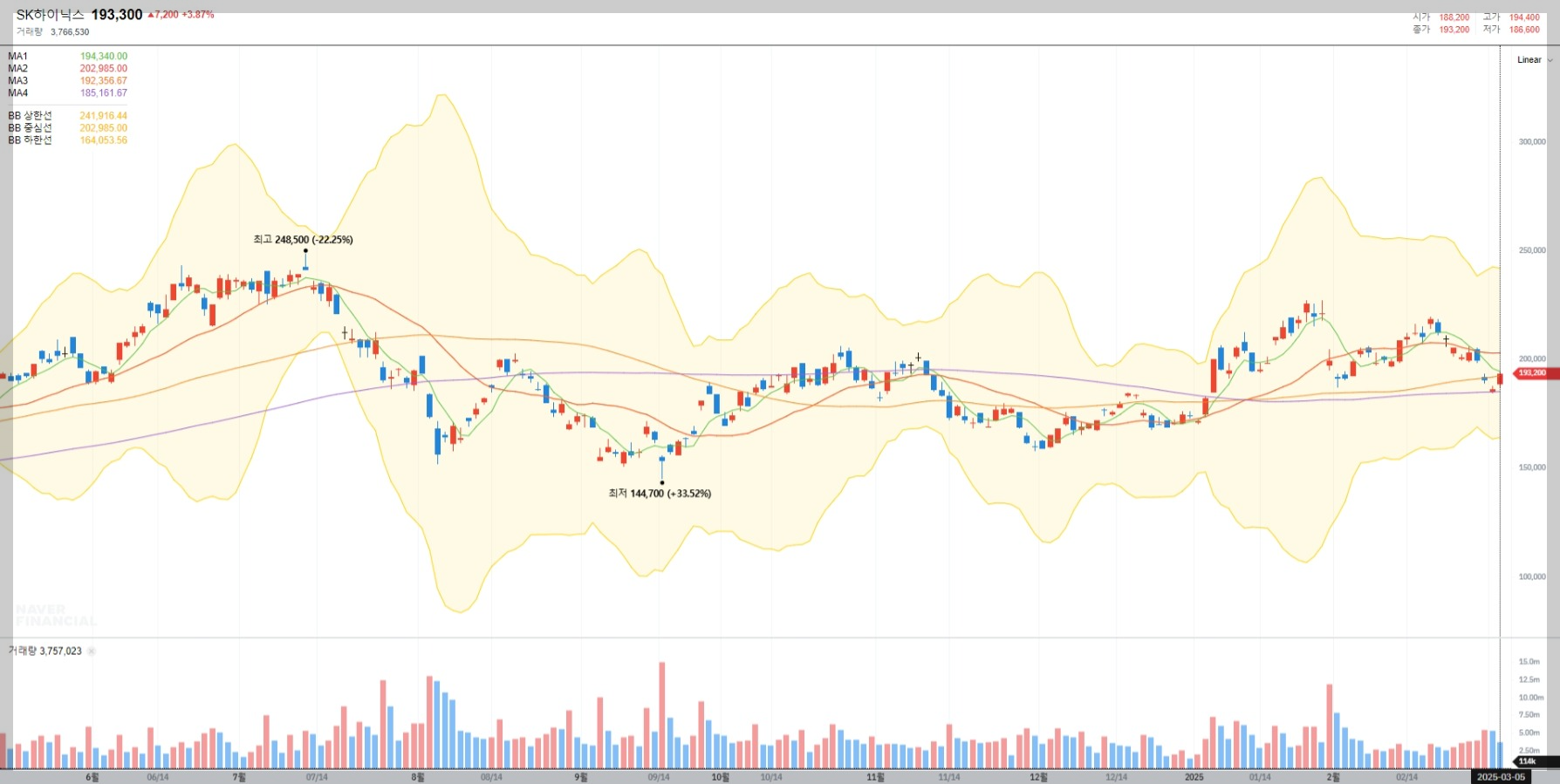Select the BB 하한선 legend row
Image resolution: width=1560 pixels, height=784 pixels.
68,140
